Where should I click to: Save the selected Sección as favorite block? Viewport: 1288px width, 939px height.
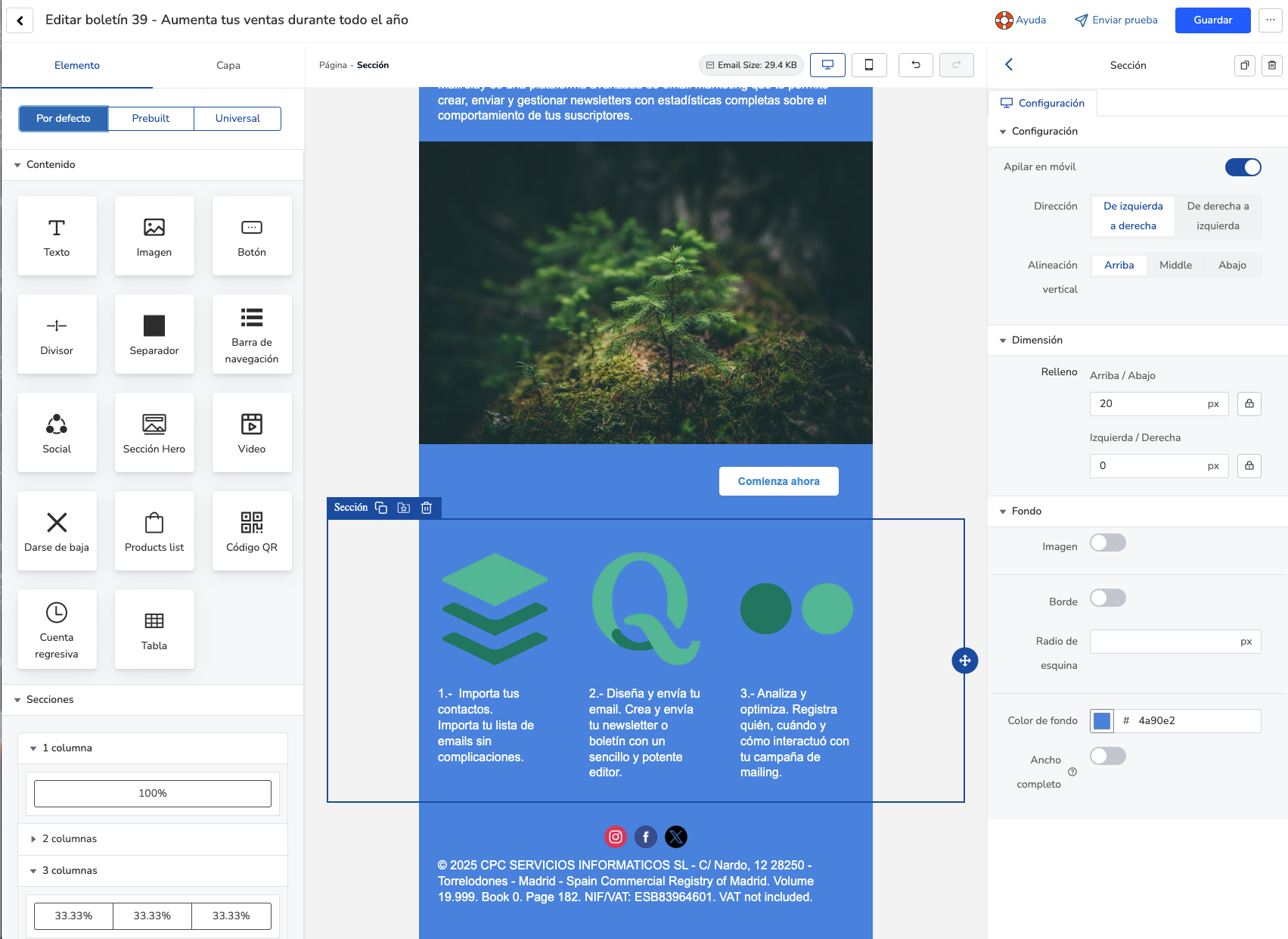[404, 508]
